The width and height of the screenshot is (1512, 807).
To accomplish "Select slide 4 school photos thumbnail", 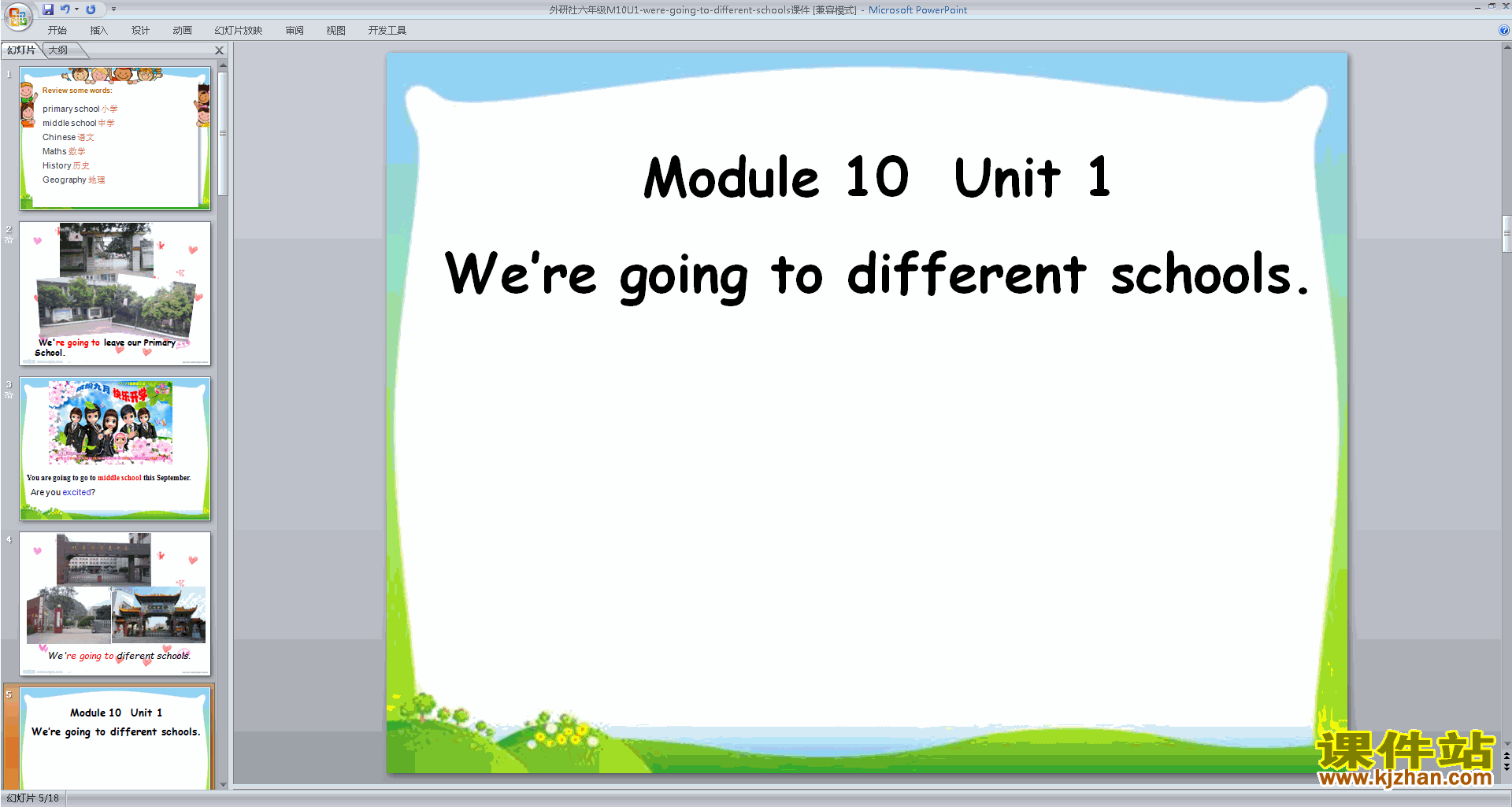I will click(x=115, y=604).
